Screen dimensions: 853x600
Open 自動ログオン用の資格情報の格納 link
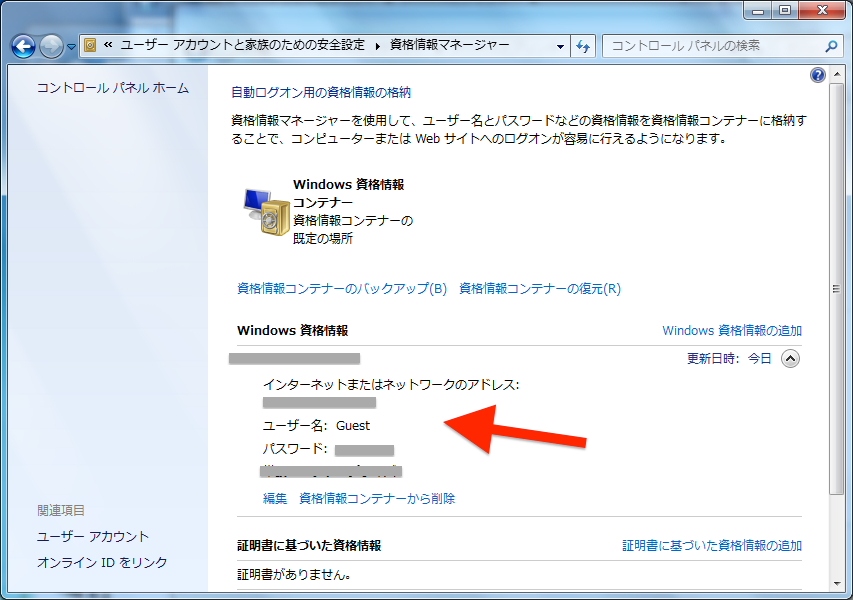pos(321,92)
